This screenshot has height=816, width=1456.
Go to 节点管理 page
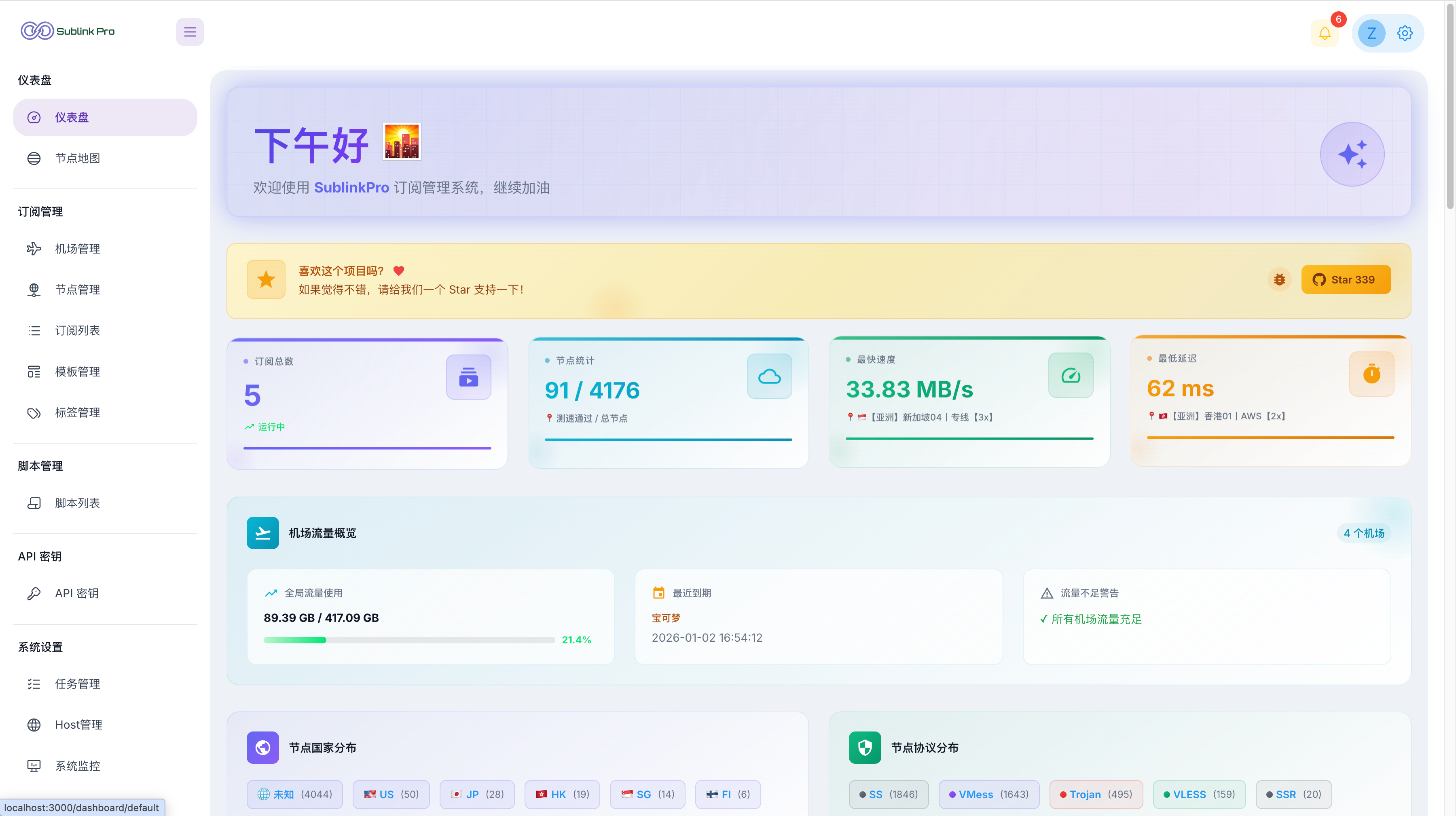(105, 290)
